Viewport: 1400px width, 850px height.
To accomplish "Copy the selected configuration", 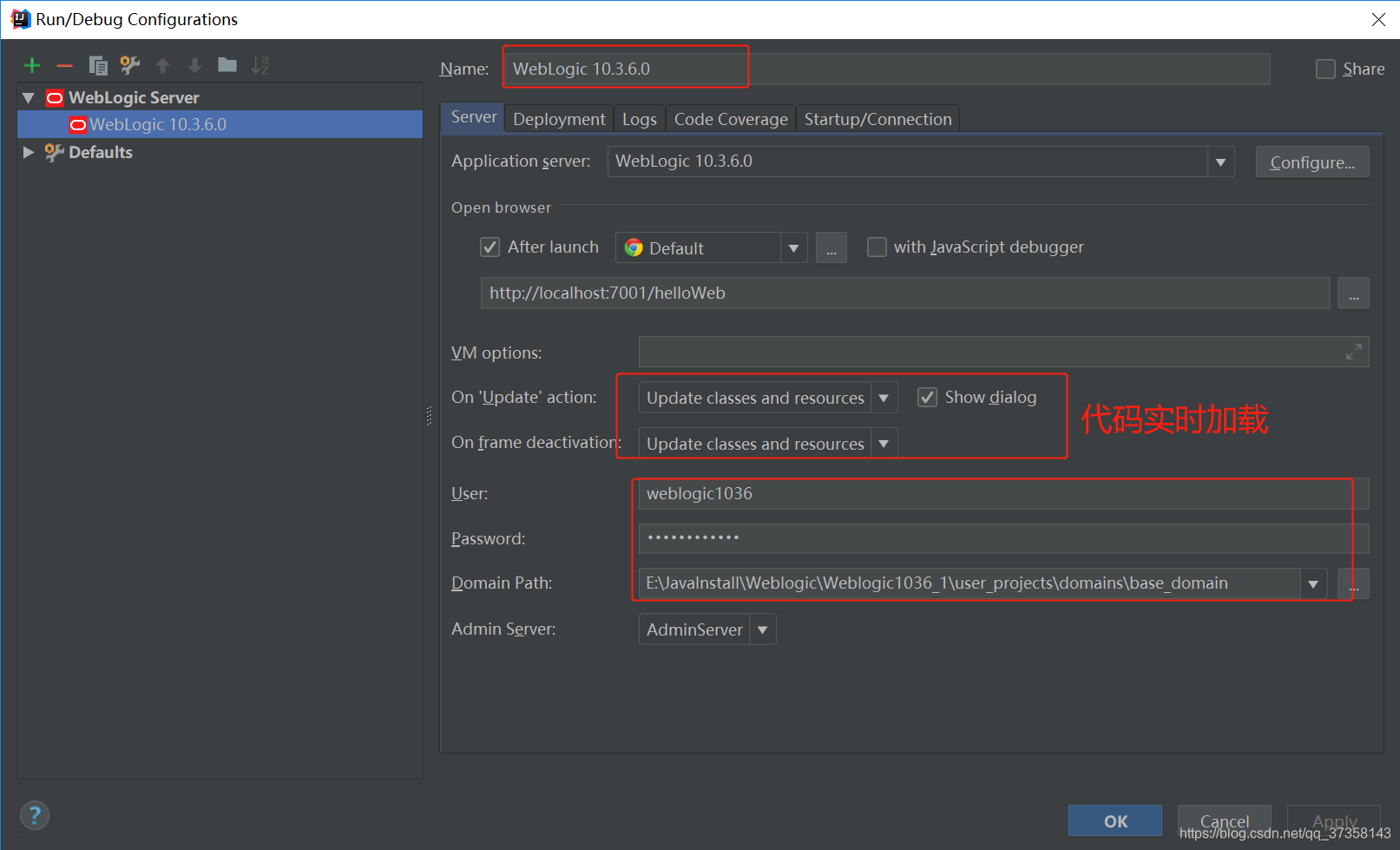I will [x=98, y=65].
